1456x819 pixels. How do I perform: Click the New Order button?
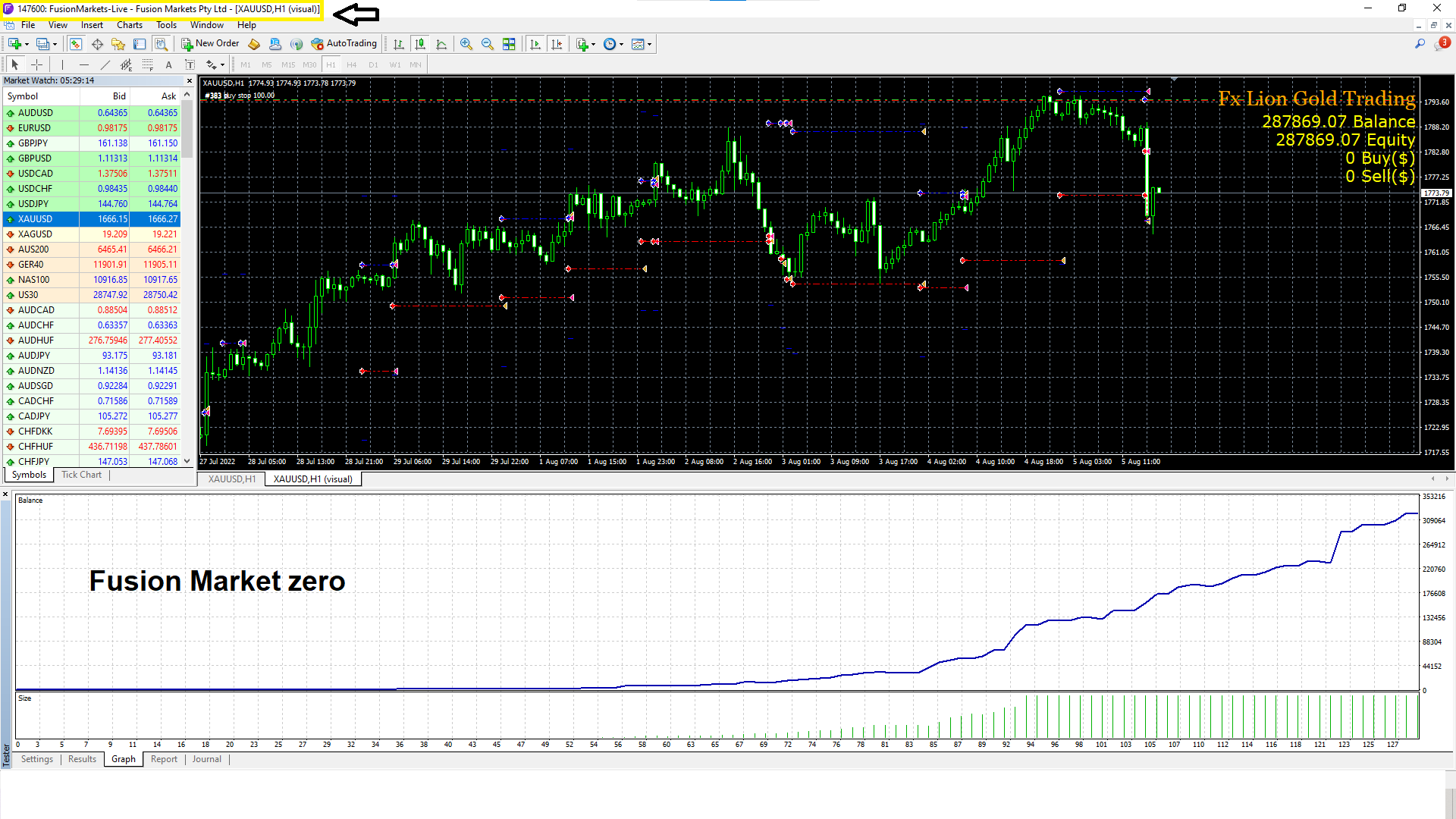pos(210,44)
